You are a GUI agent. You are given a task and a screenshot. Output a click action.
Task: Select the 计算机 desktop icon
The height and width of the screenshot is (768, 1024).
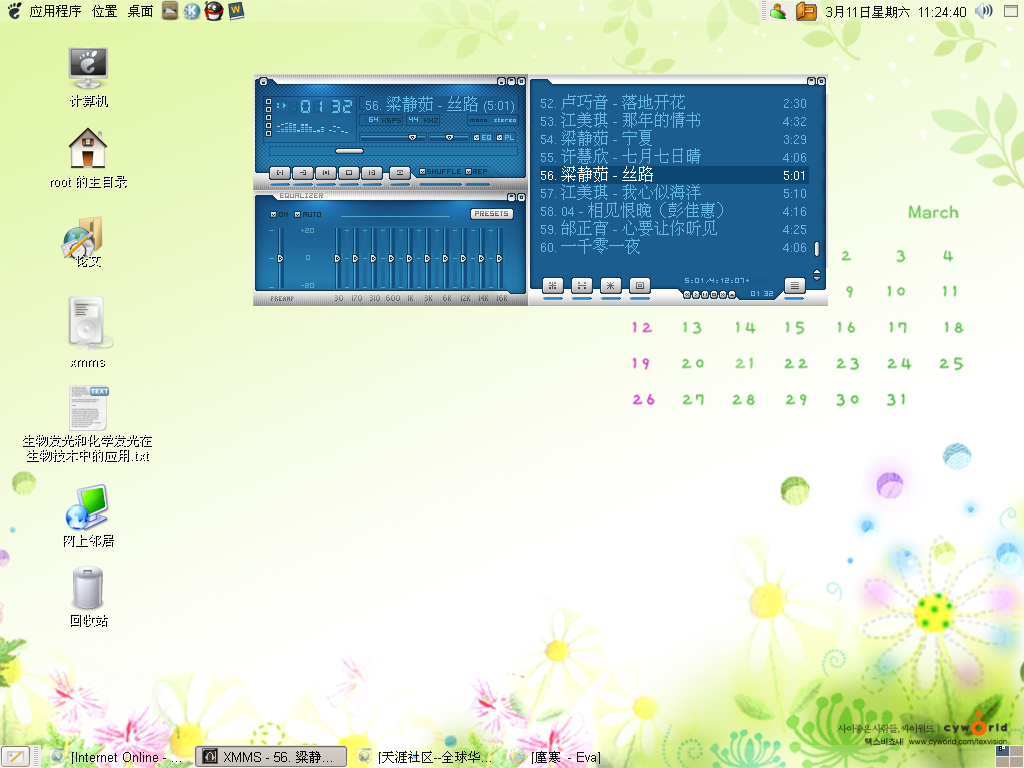(x=88, y=78)
